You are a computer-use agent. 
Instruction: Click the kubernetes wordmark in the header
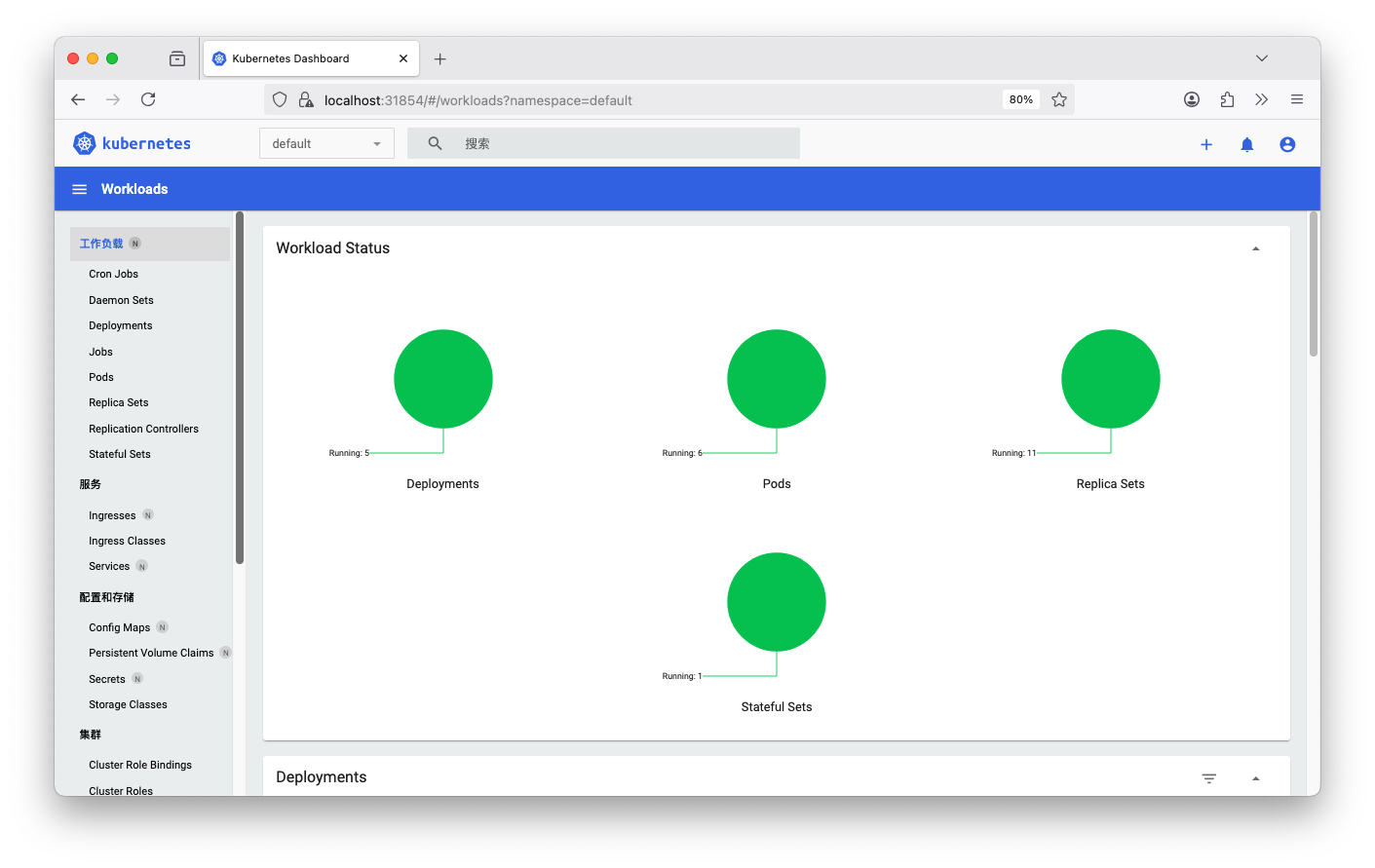click(x=146, y=143)
